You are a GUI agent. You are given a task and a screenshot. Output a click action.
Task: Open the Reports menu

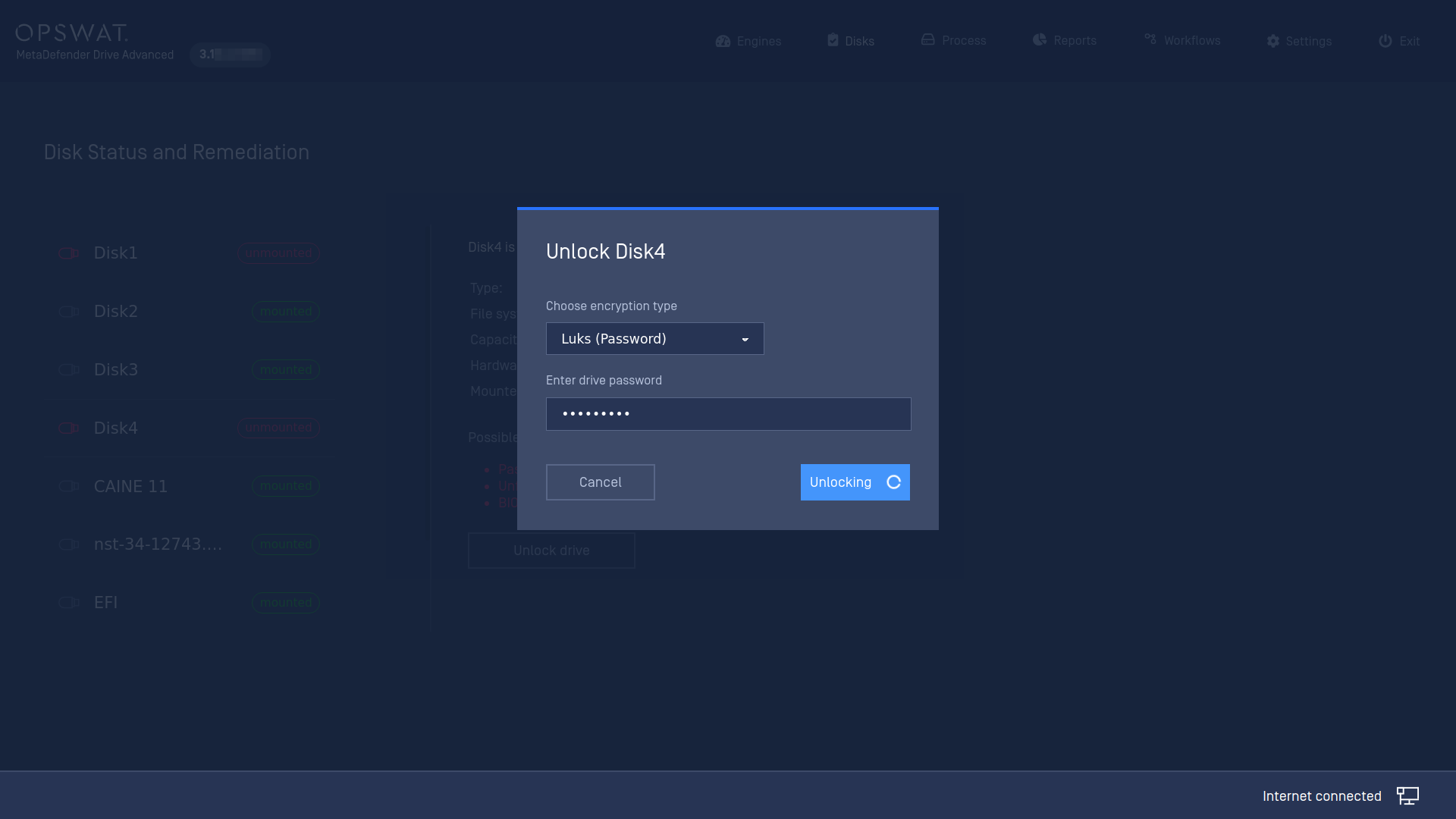[x=1065, y=40]
